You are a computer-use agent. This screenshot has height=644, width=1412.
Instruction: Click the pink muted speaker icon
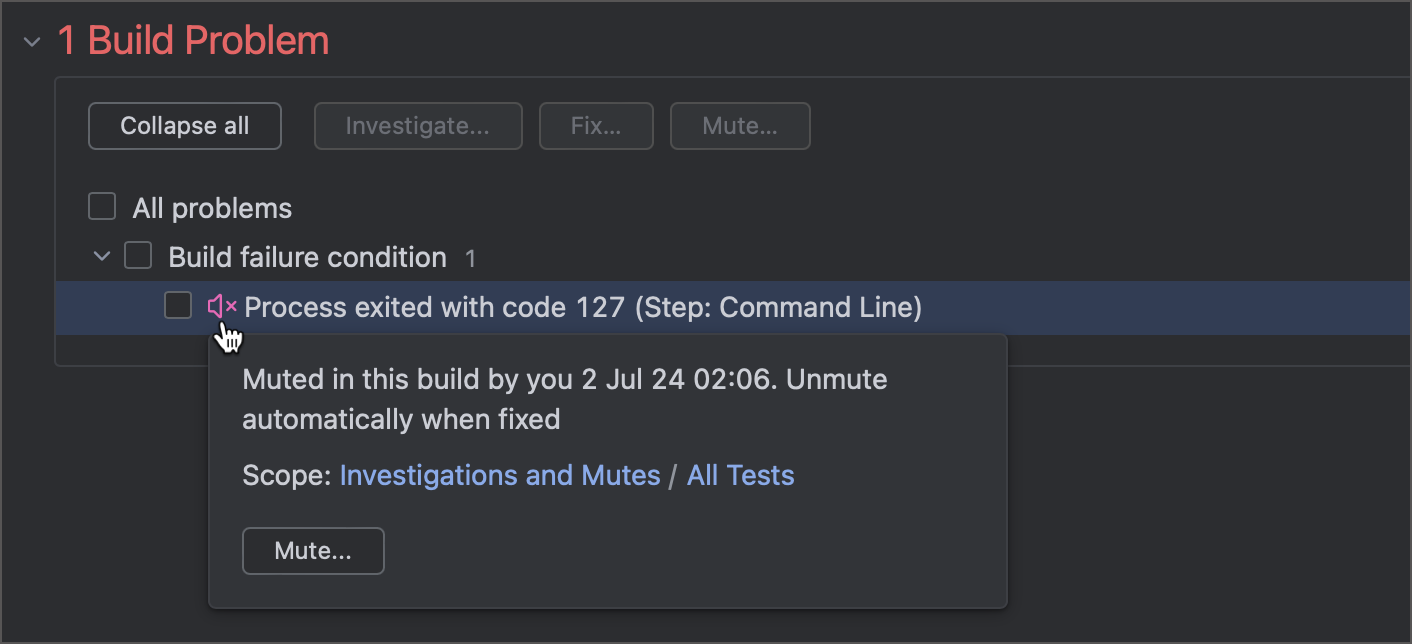pyautogui.click(x=221, y=307)
